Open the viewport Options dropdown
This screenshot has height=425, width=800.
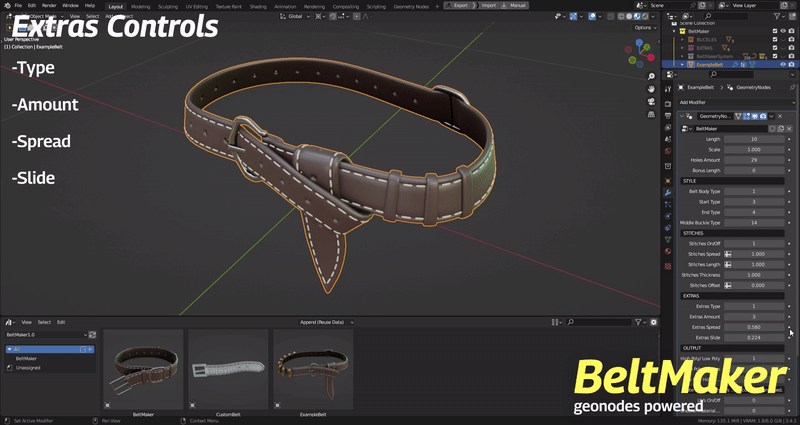pos(645,28)
